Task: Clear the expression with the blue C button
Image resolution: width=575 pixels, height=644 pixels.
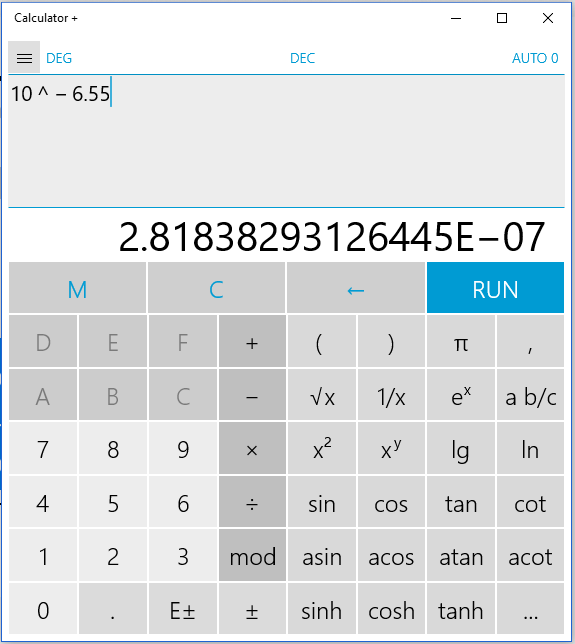Action: point(216,288)
